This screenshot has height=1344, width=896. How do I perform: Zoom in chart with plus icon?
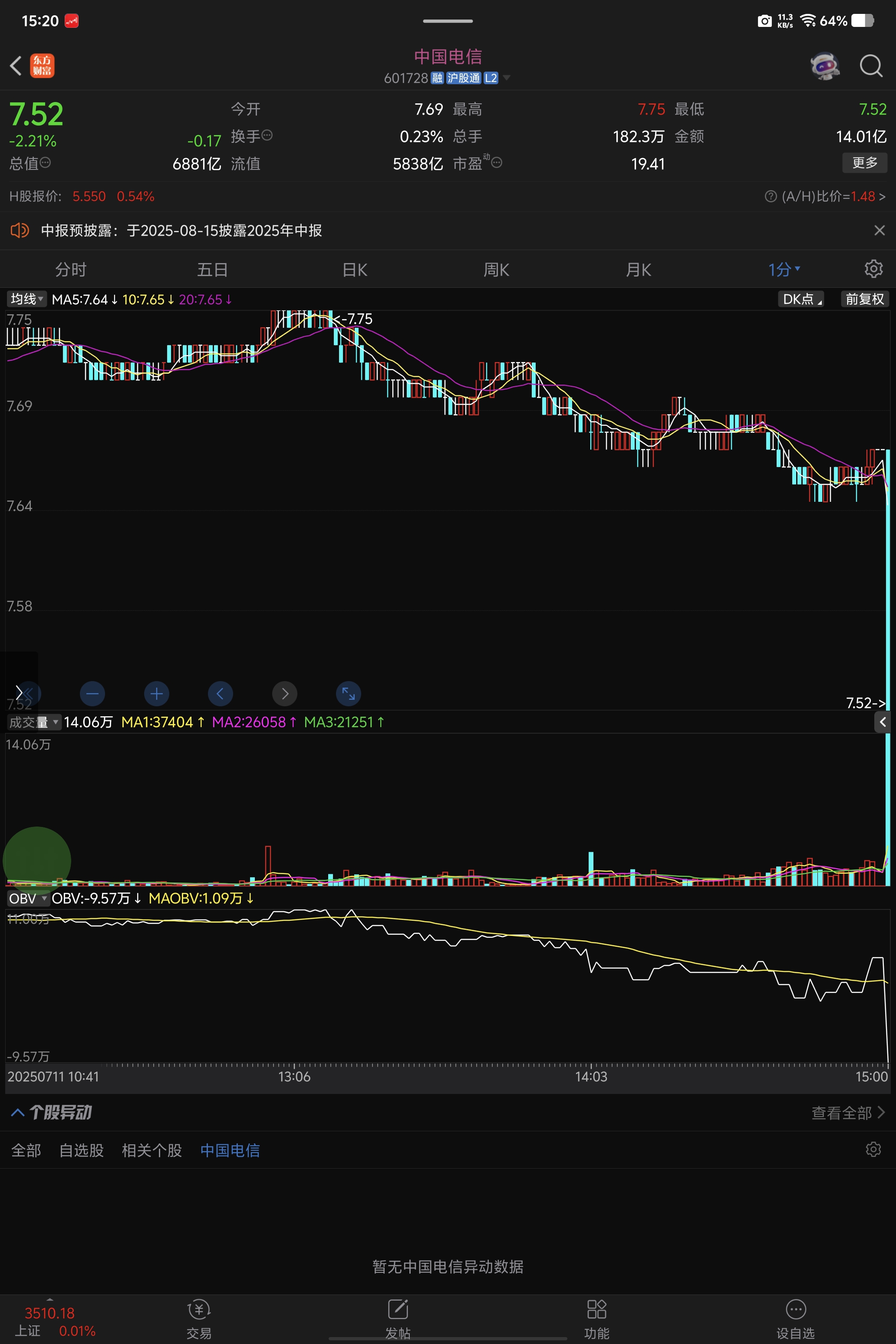157,694
